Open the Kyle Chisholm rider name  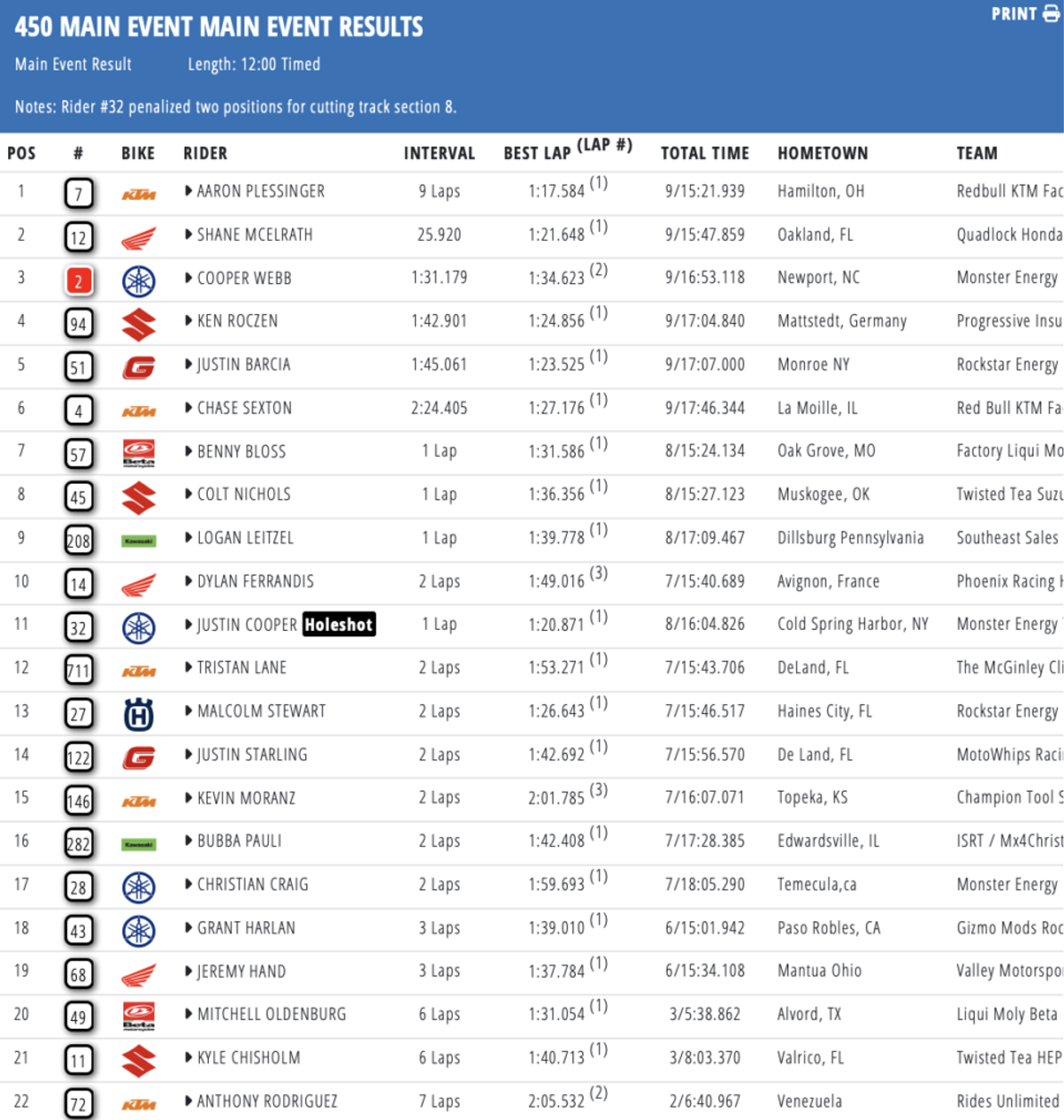click(249, 1058)
